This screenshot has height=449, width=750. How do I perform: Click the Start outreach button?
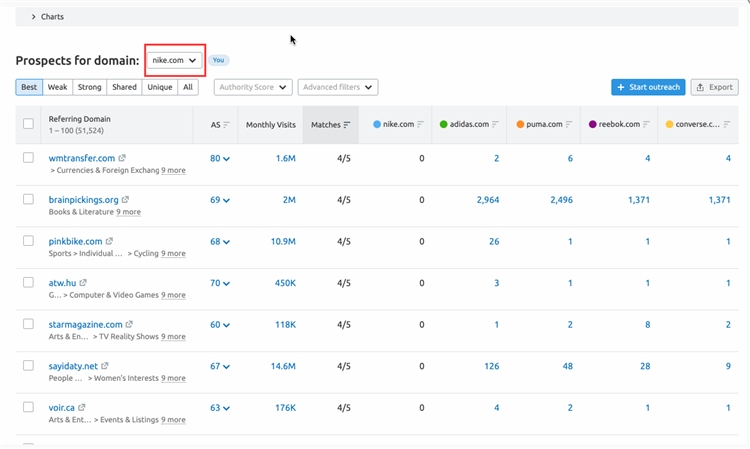point(648,87)
